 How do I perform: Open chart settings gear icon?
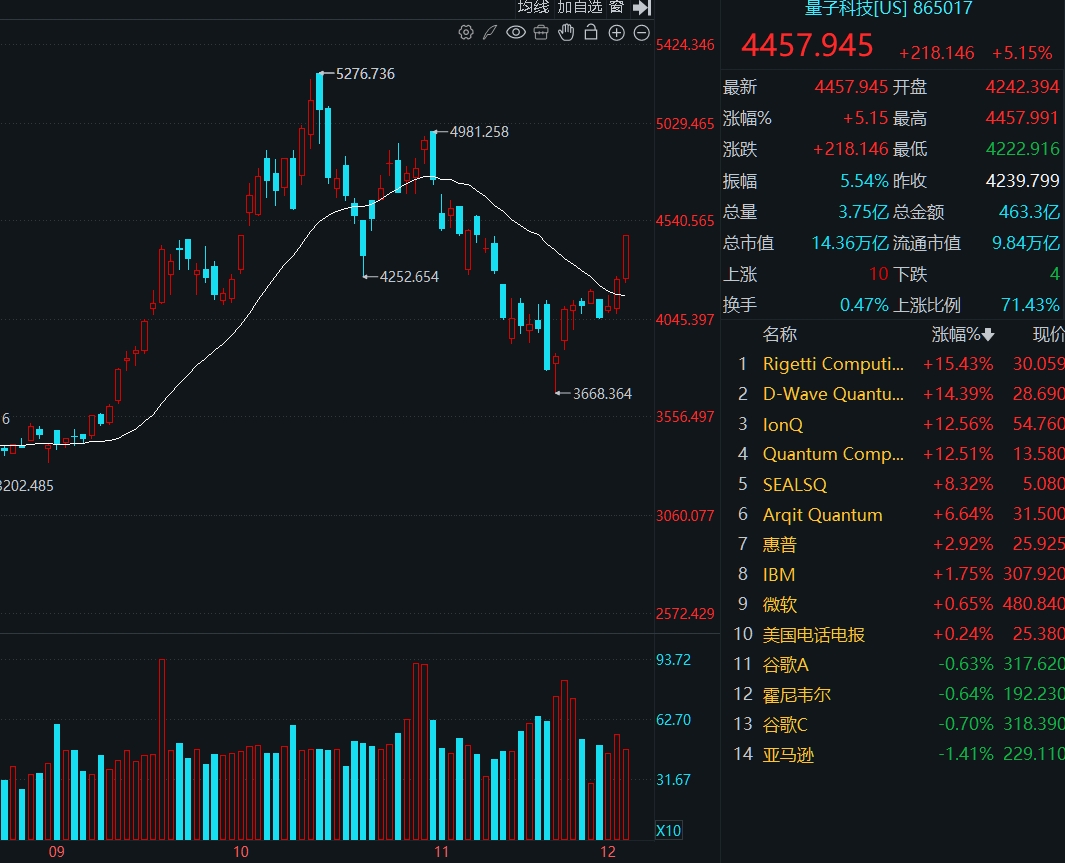tap(466, 32)
